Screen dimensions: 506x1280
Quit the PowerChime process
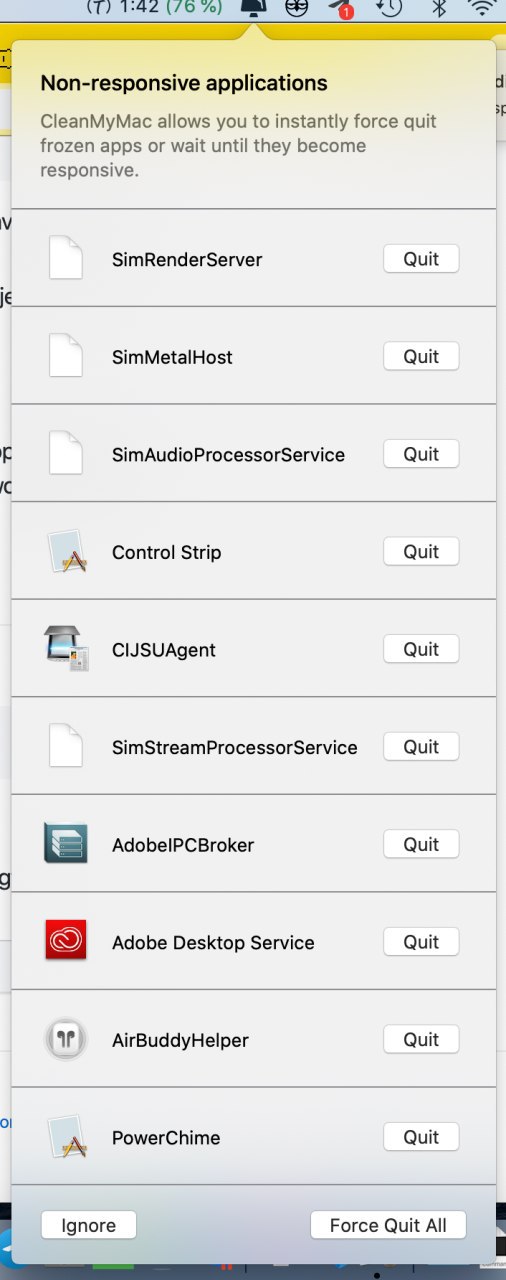(x=421, y=1137)
